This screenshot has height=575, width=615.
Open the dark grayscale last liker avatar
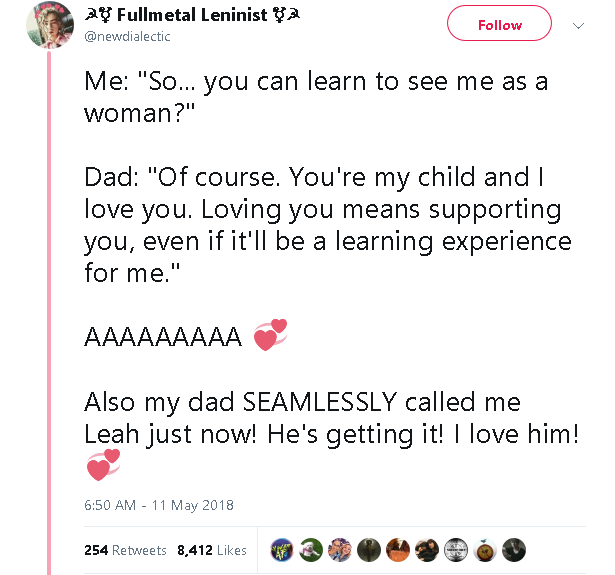pyautogui.click(x=514, y=550)
